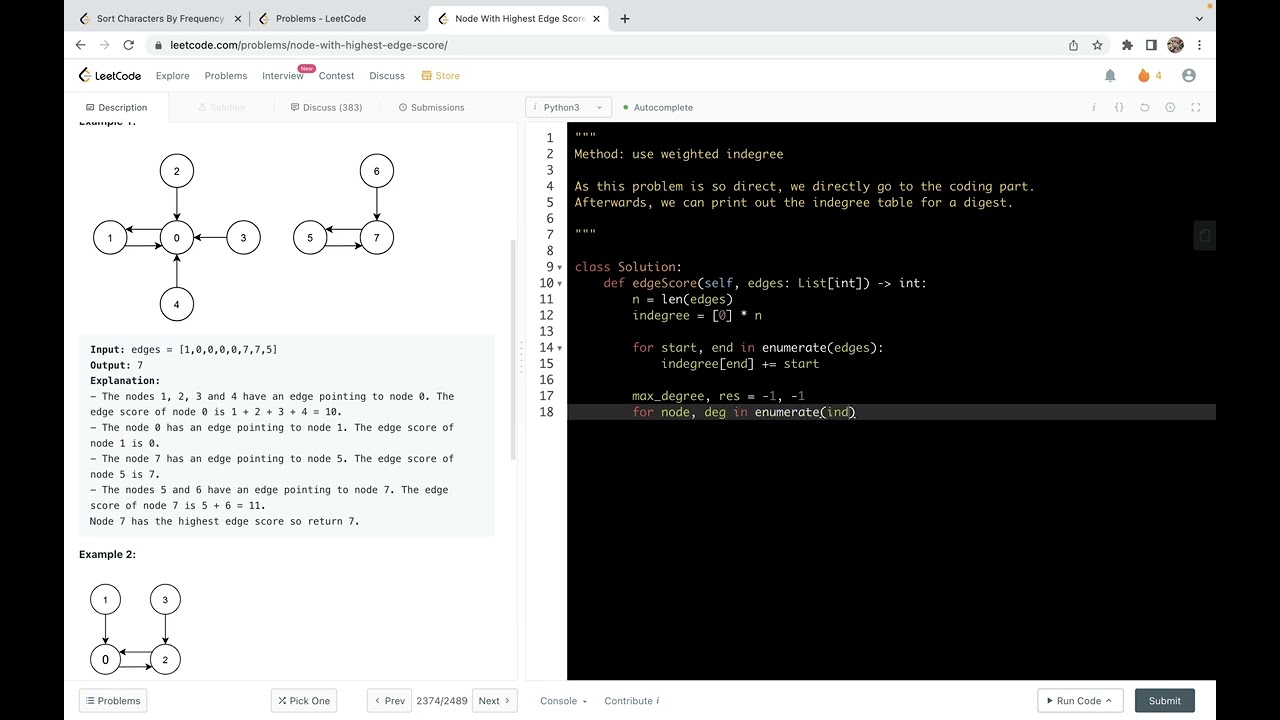Open browser extensions puzzle icon
The height and width of the screenshot is (720, 1280).
(x=1128, y=45)
